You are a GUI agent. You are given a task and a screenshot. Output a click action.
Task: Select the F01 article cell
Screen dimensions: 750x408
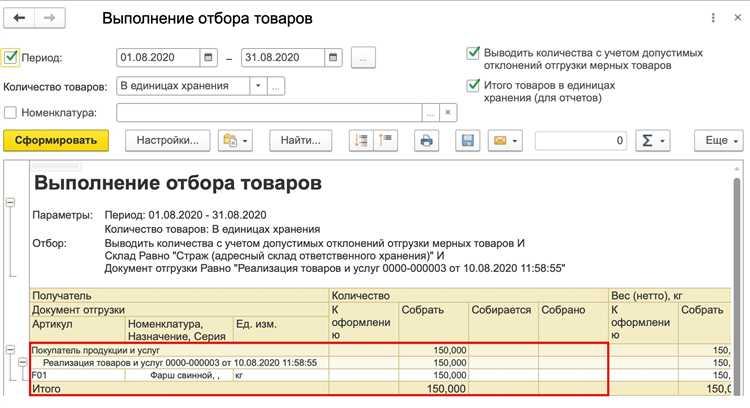coord(77,375)
